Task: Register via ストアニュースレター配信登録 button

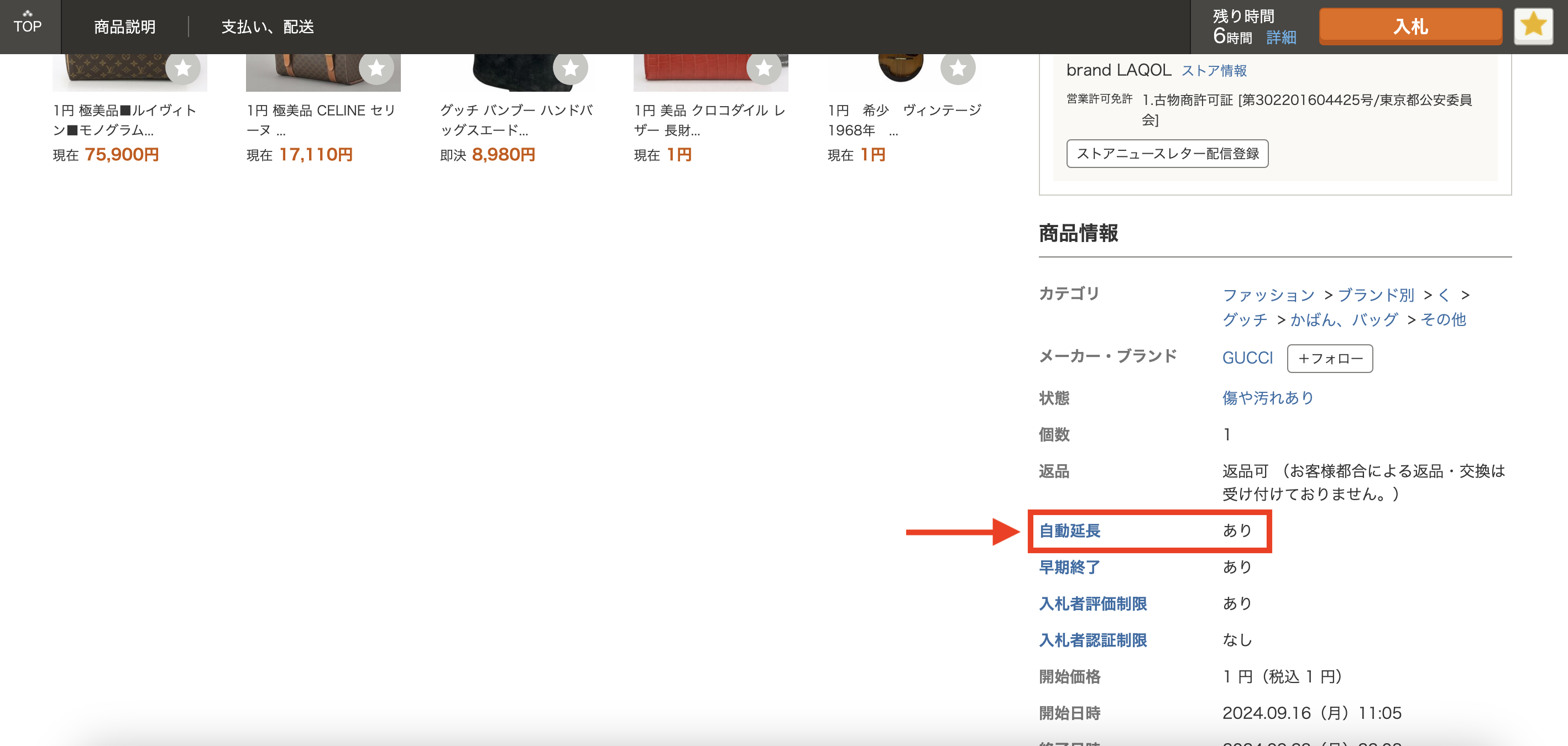Action: pos(1168,154)
